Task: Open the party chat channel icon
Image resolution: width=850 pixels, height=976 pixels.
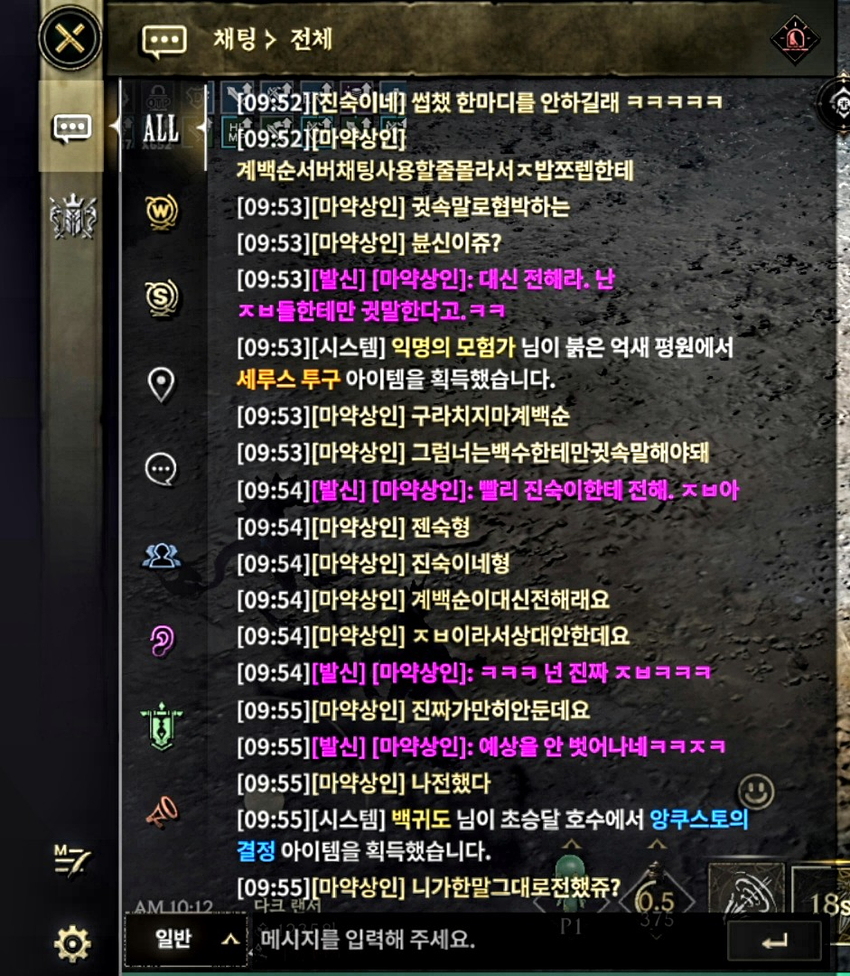Action: (161, 556)
